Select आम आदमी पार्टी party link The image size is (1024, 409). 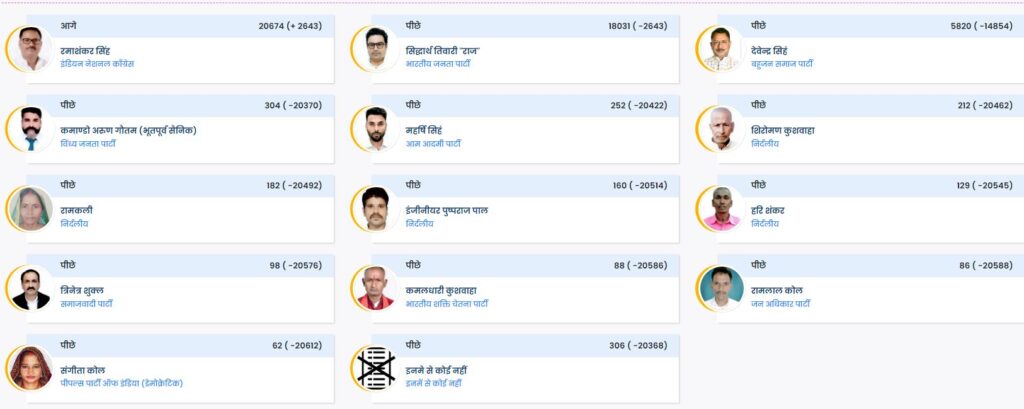click(433, 144)
